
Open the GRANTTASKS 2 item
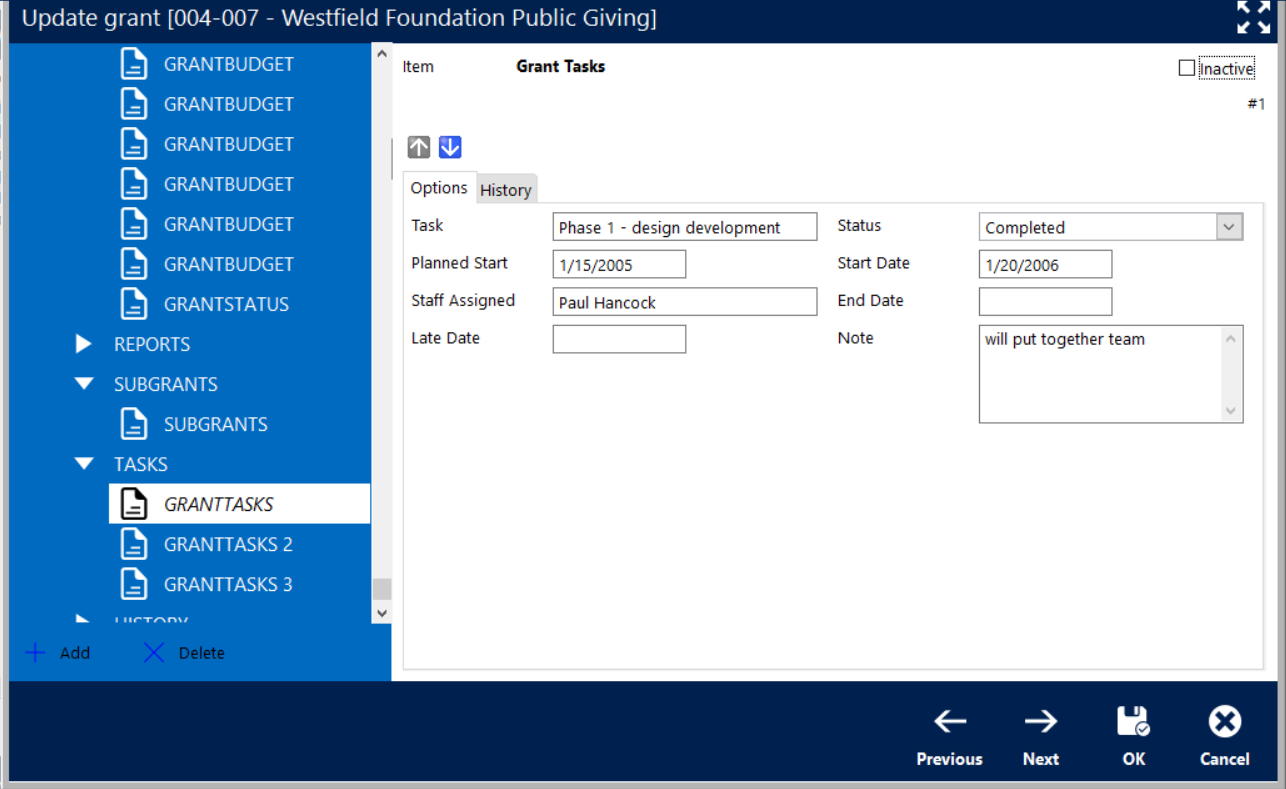(228, 544)
